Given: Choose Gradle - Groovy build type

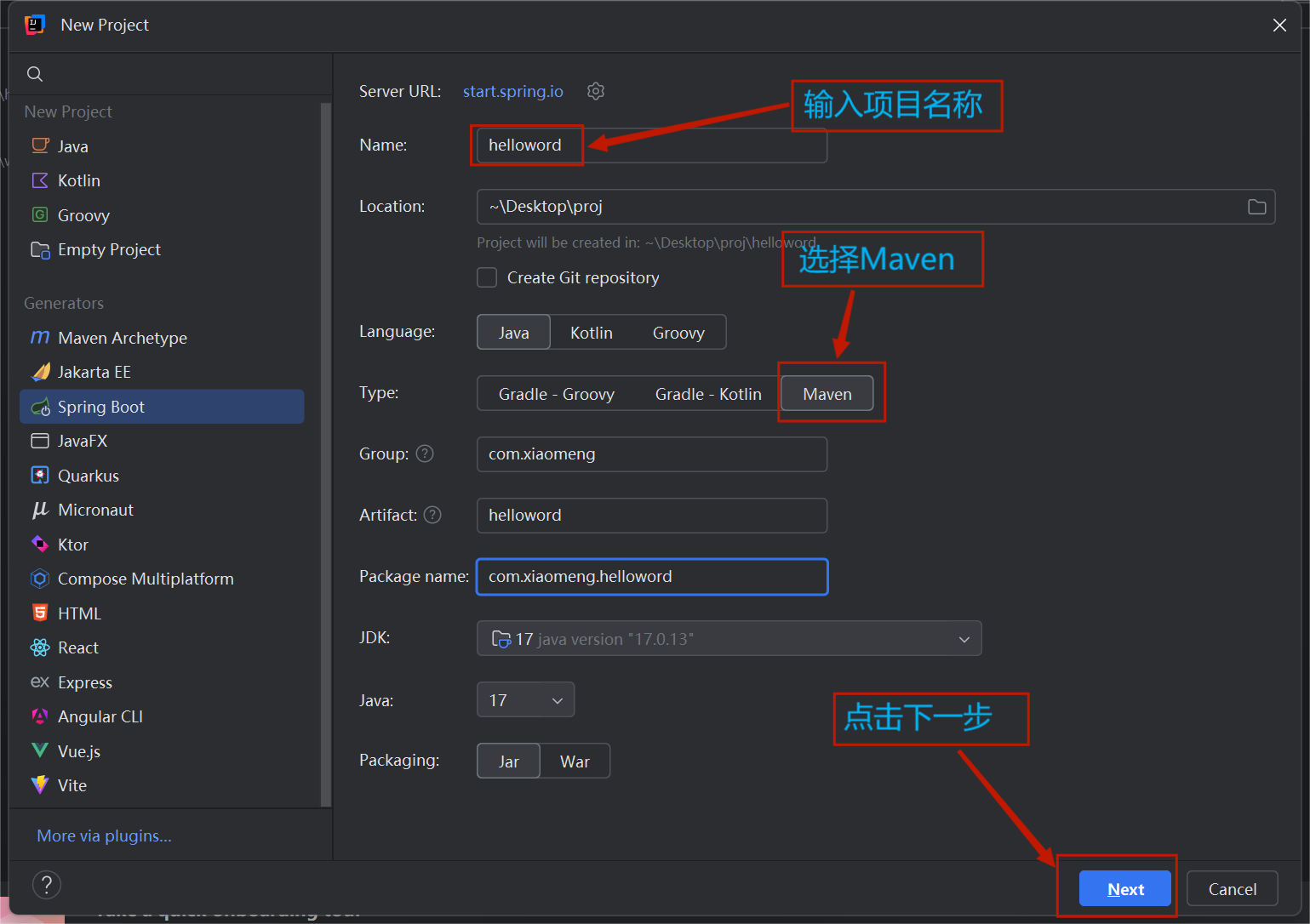Looking at the screenshot, I should tap(556, 394).
